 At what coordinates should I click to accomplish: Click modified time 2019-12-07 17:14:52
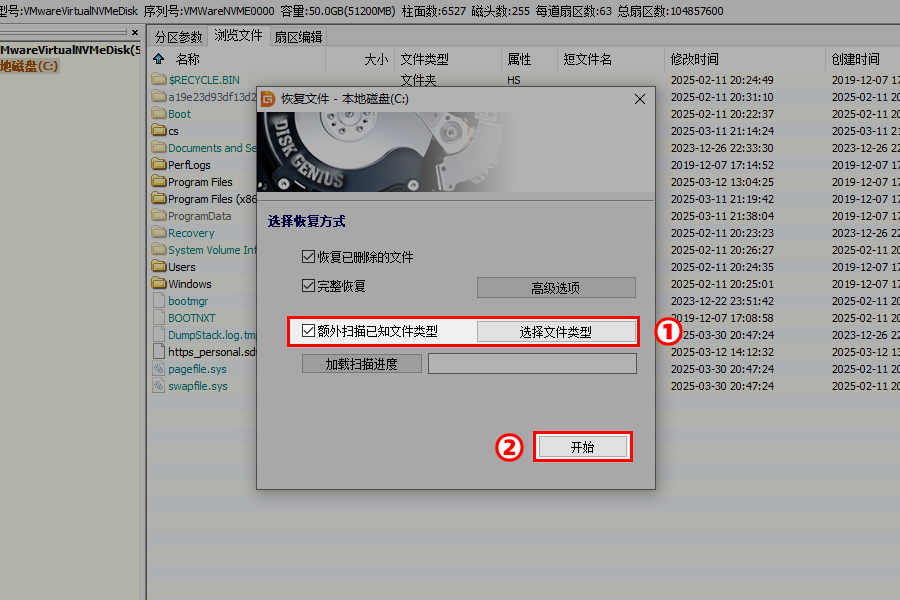point(722,165)
